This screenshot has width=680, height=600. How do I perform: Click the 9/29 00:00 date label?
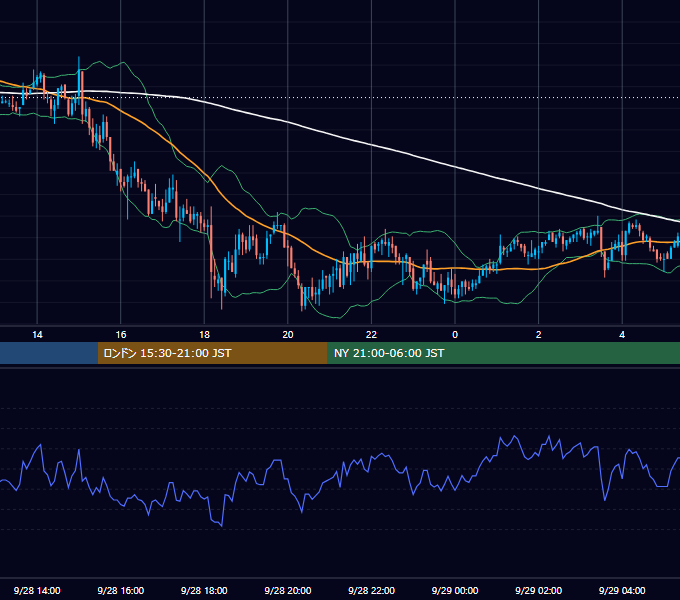tap(455, 590)
